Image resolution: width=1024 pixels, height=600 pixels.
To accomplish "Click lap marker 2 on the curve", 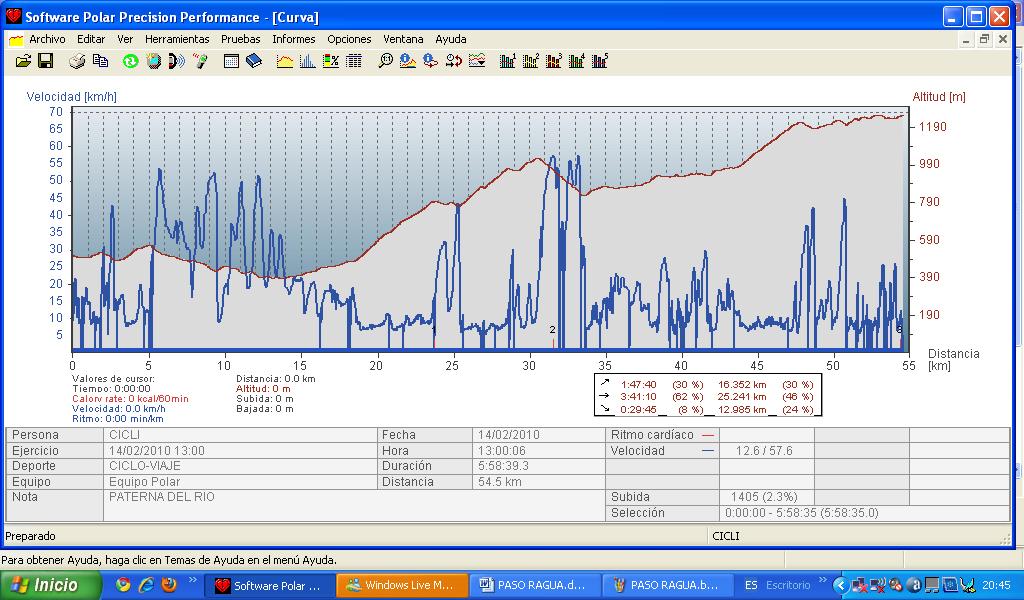I will click(552, 330).
